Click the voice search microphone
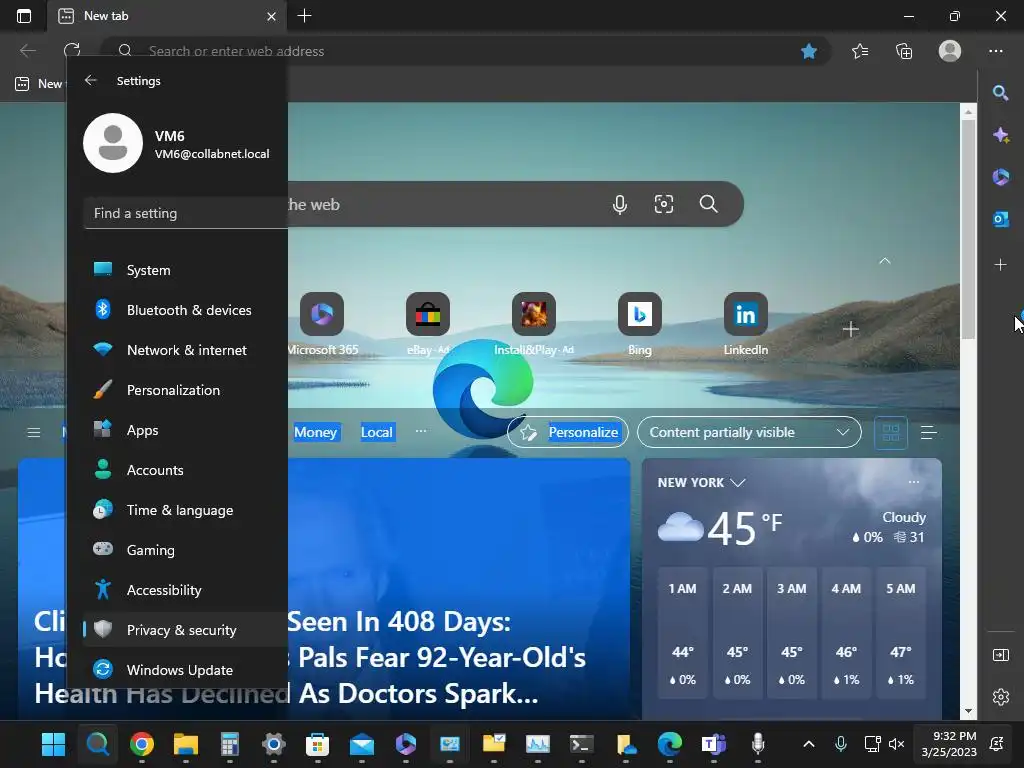Screen dimensions: 1024x768 click(x=620, y=204)
